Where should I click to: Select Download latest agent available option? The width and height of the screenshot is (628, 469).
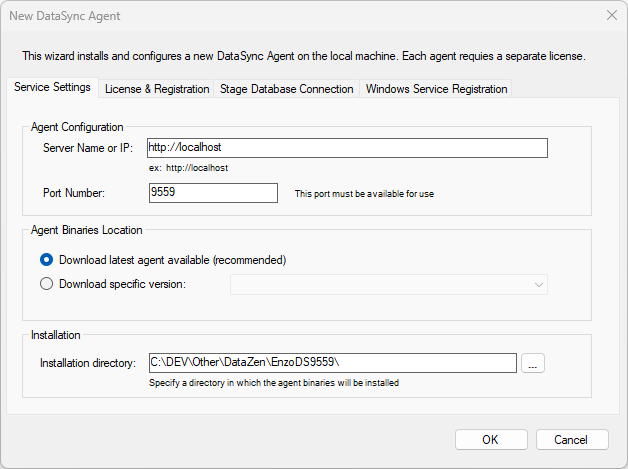click(x=47, y=260)
